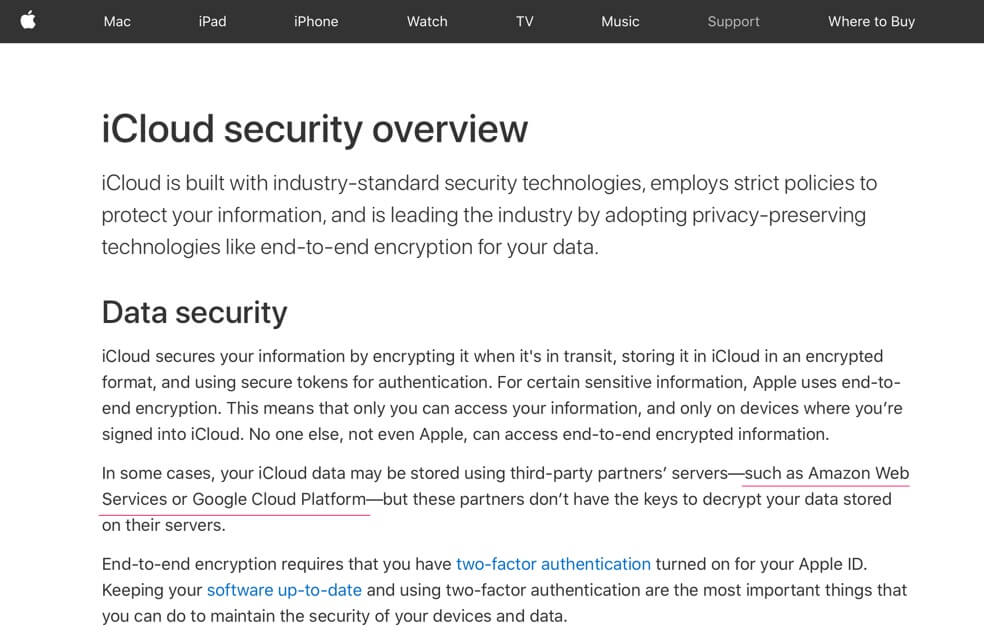Click the underlined Amazon Web text
Viewport: 984px width, 638px height.
click(x=858, y=473)
